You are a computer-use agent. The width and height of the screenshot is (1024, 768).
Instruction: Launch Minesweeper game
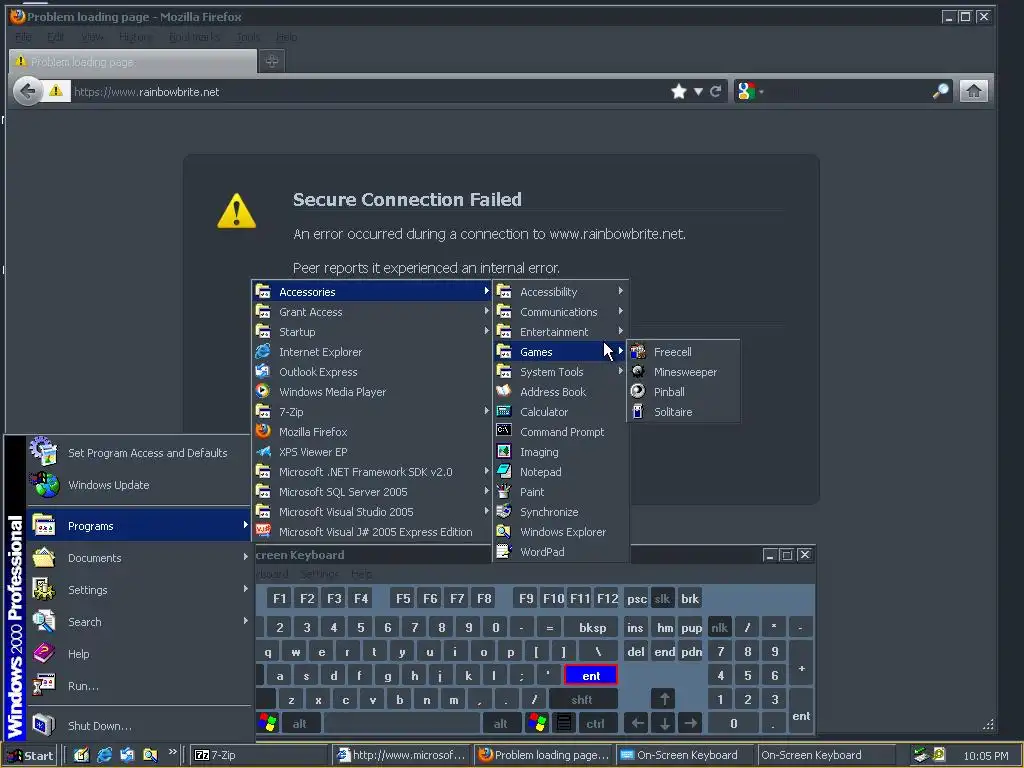[x=683, y=372]
